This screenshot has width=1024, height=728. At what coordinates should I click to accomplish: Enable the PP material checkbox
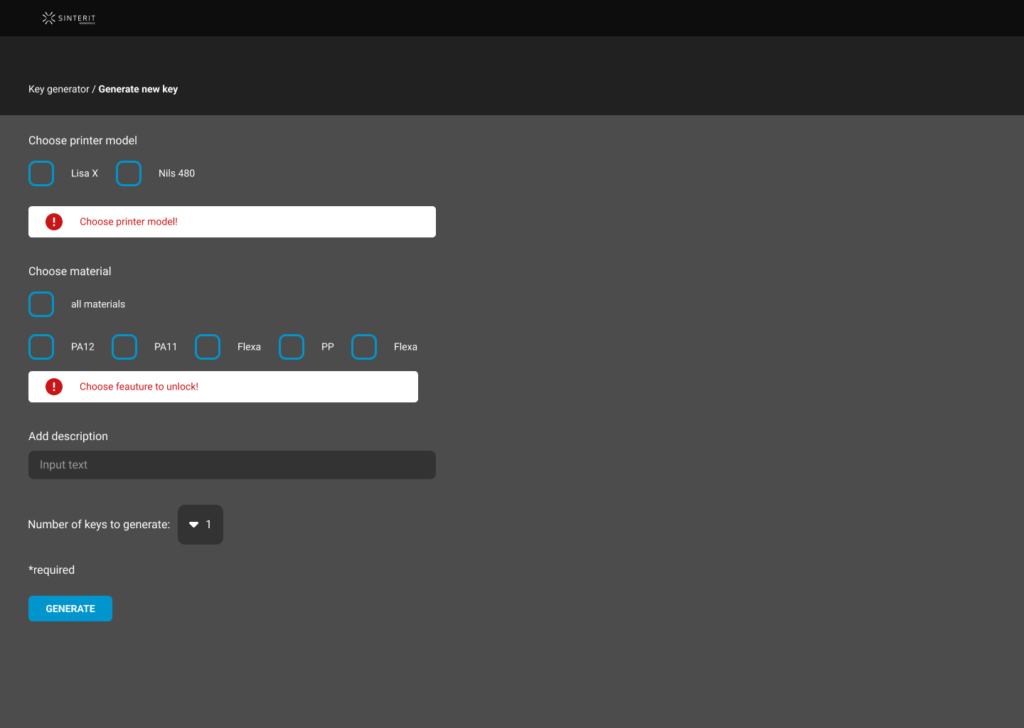coord(291,347)
